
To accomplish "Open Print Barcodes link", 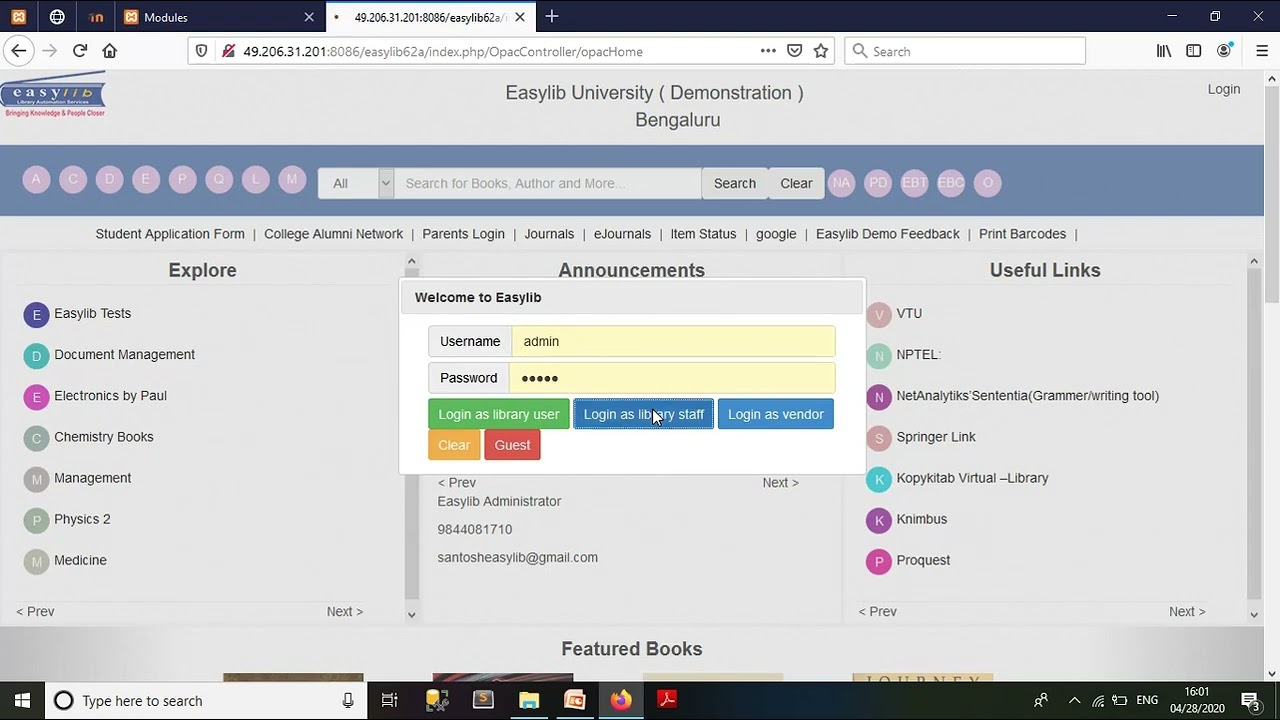I will point(1022,234).
